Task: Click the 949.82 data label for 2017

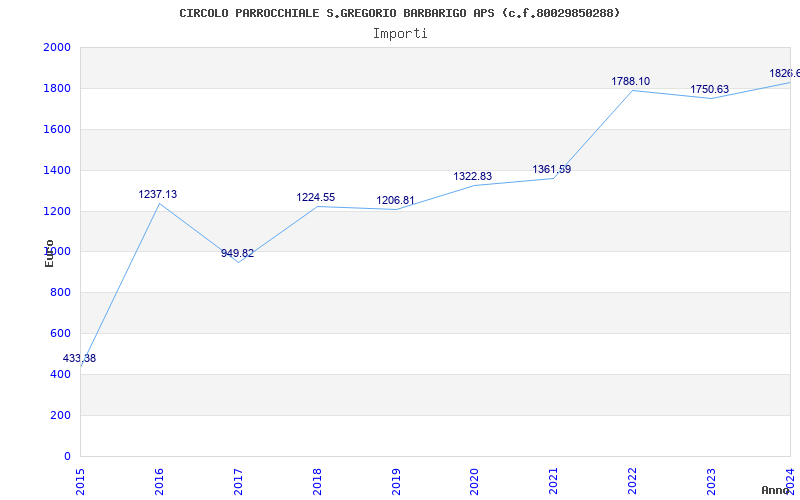Action: click(x=238, y=254)
